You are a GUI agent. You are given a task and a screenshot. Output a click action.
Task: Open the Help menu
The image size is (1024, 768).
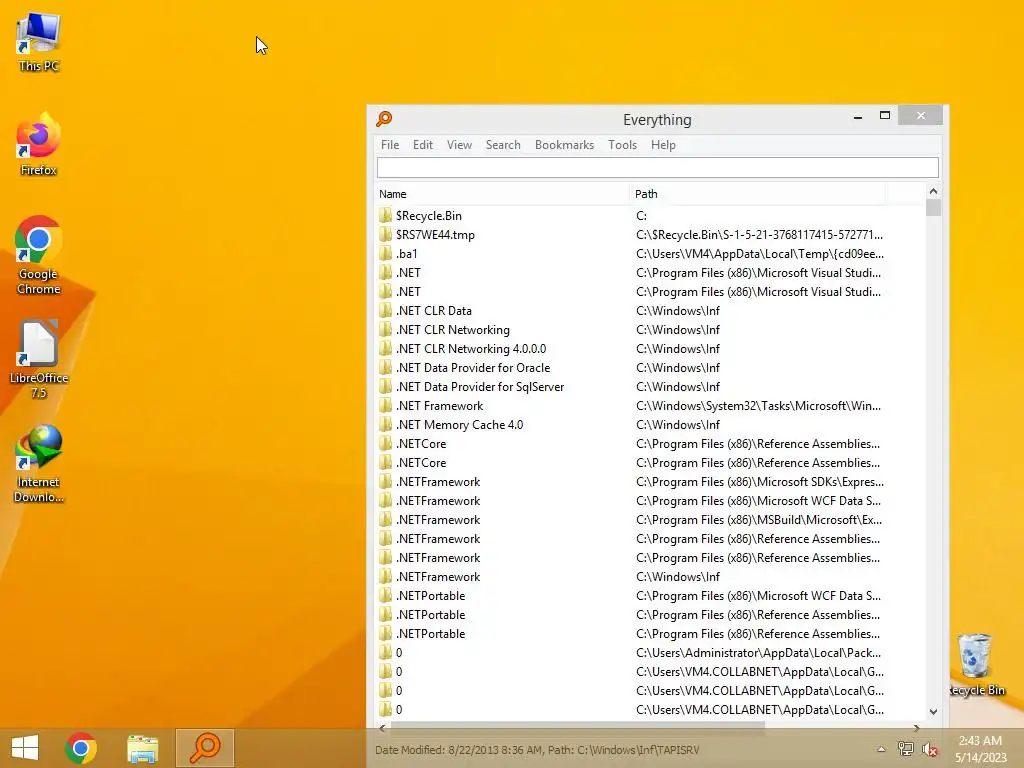pos(663,145)
